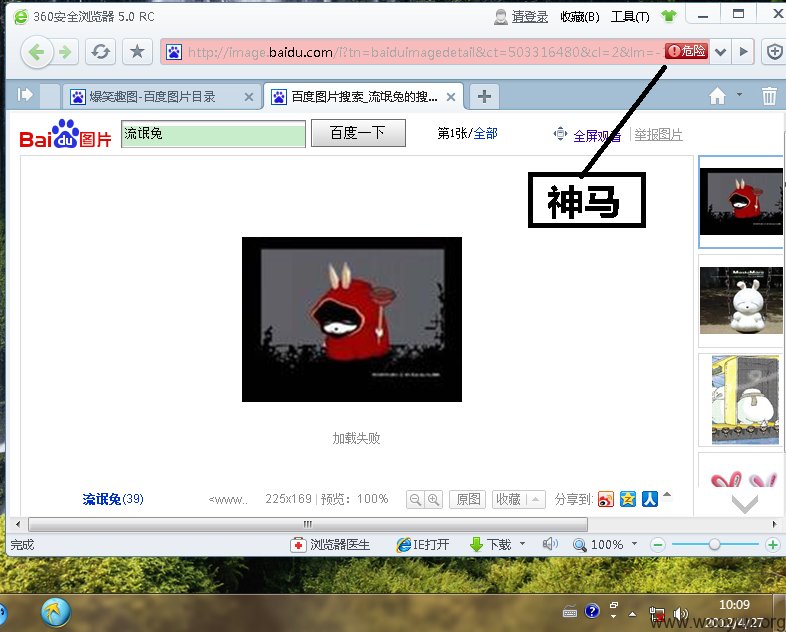Click the 举报图片 report link
The image size is (786, 632).
click(x=658, y=135)
